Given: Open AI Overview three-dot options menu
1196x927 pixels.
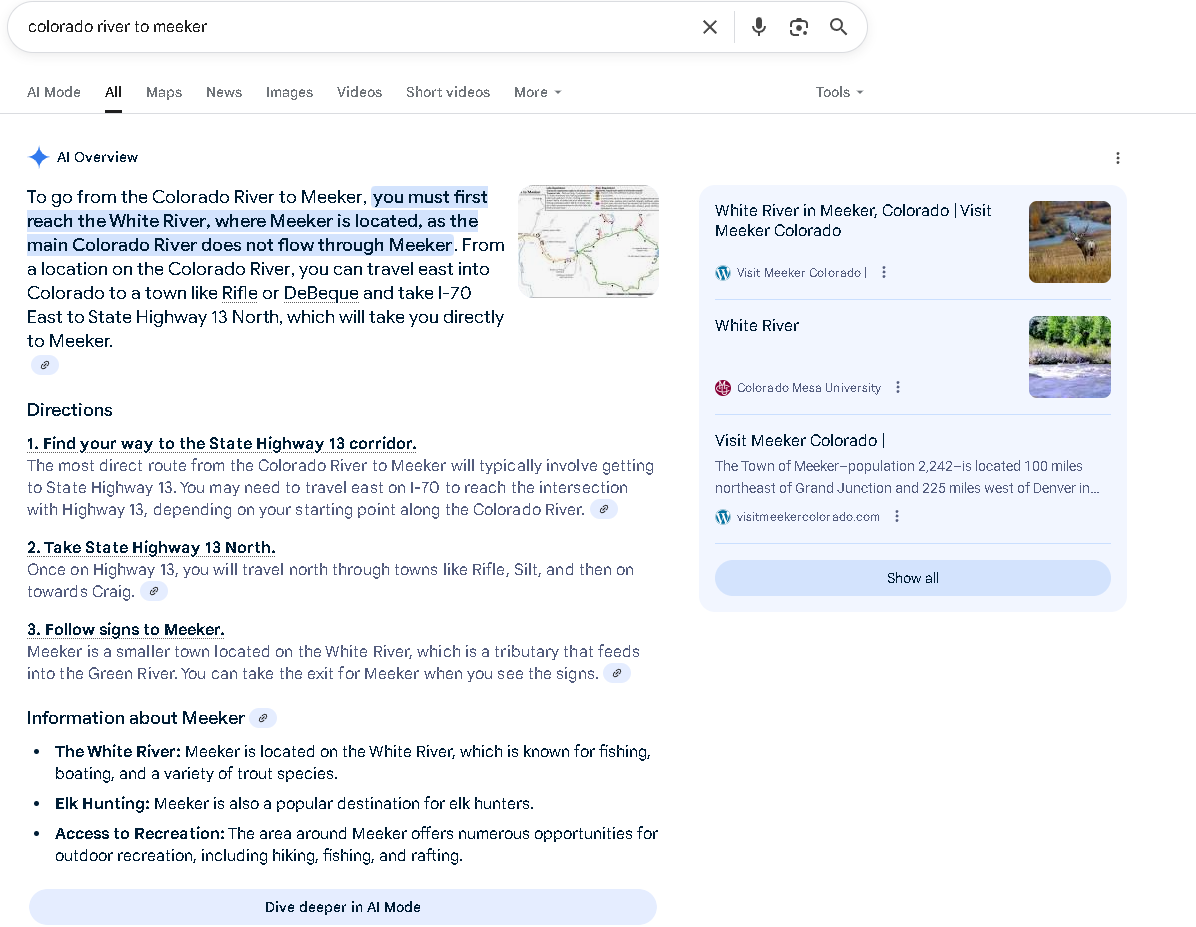Looking at the screenshot, I should [x=1117, y=158].
